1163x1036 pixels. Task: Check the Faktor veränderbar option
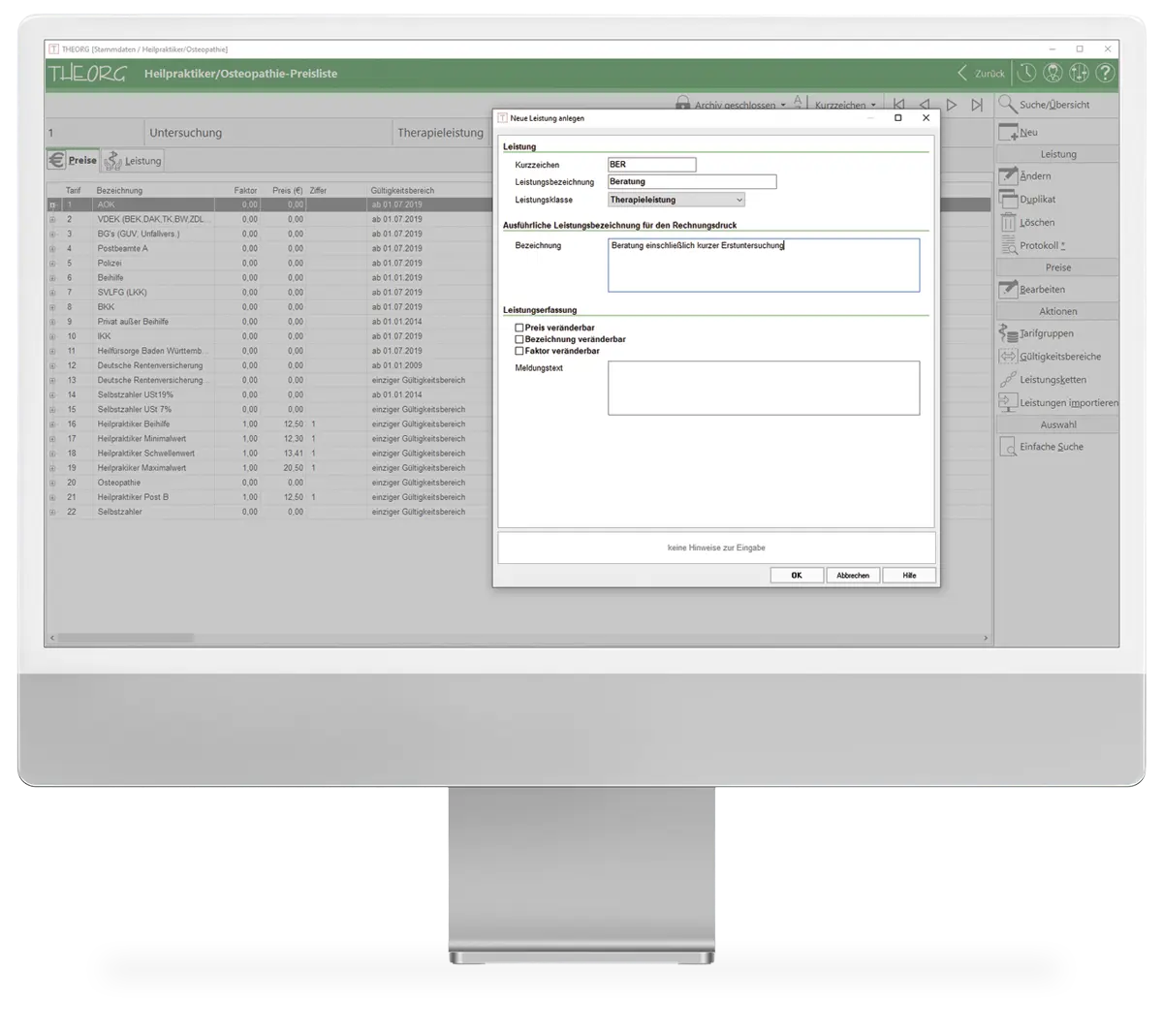coord(519,351)
